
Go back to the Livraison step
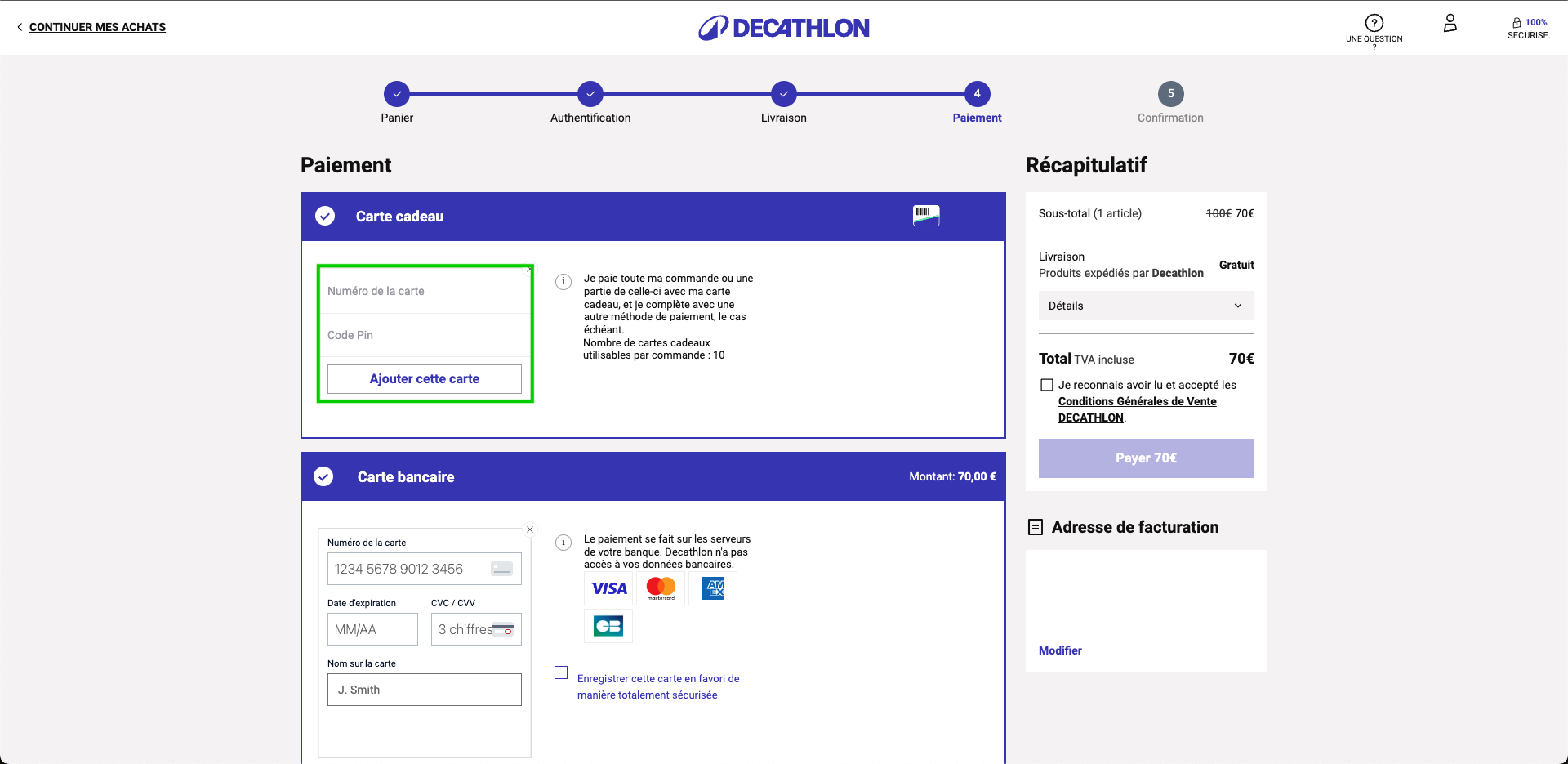[x=783, y=94]
